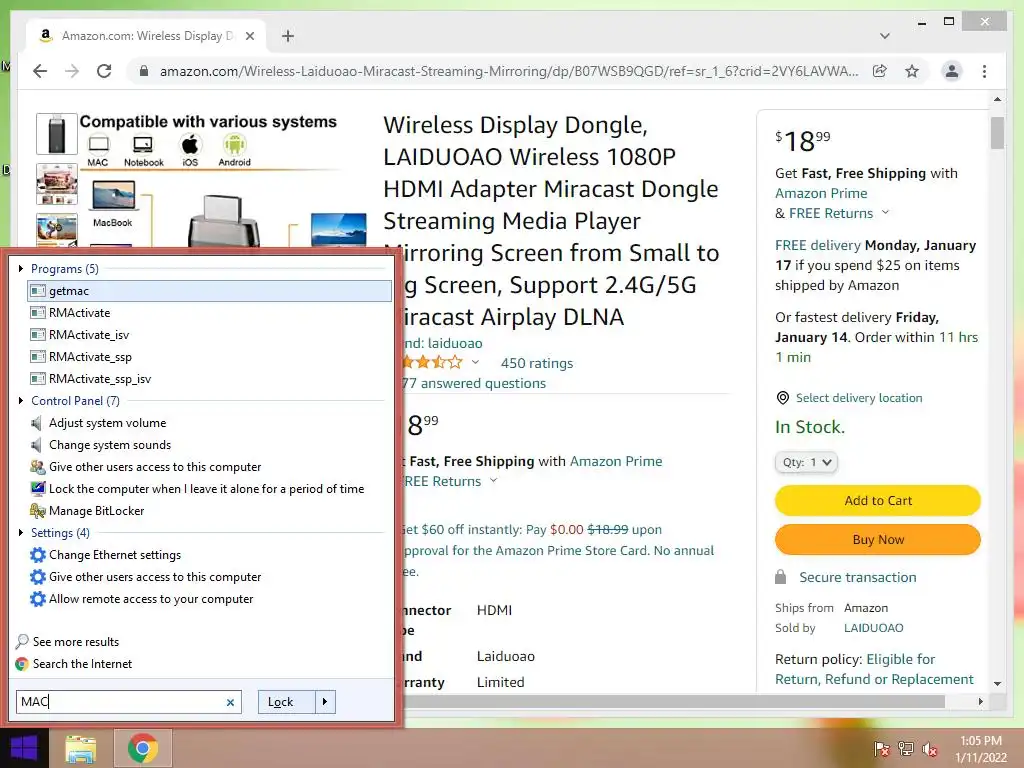
Task: Open the arrow menu beside Lock
Action: click(325, 702)
